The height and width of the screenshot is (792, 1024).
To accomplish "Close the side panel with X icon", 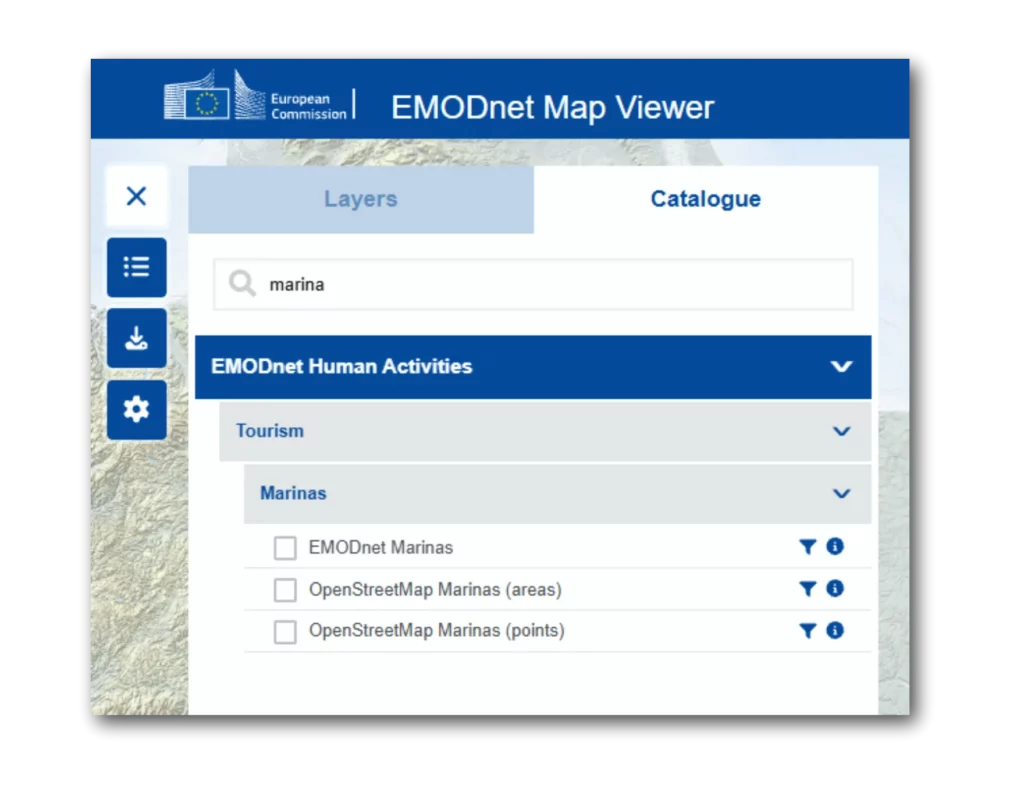I will (136, 196).
